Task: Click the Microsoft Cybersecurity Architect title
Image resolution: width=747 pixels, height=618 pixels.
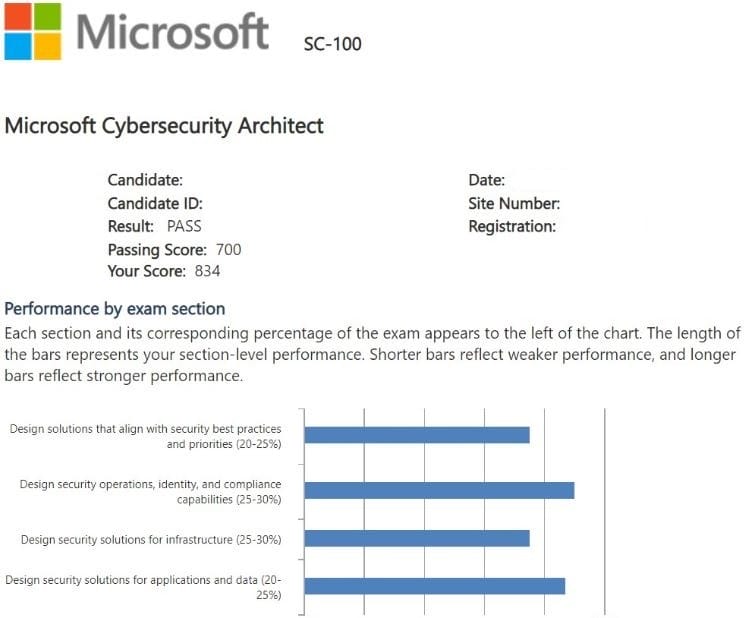Action: tap(164, 126)
